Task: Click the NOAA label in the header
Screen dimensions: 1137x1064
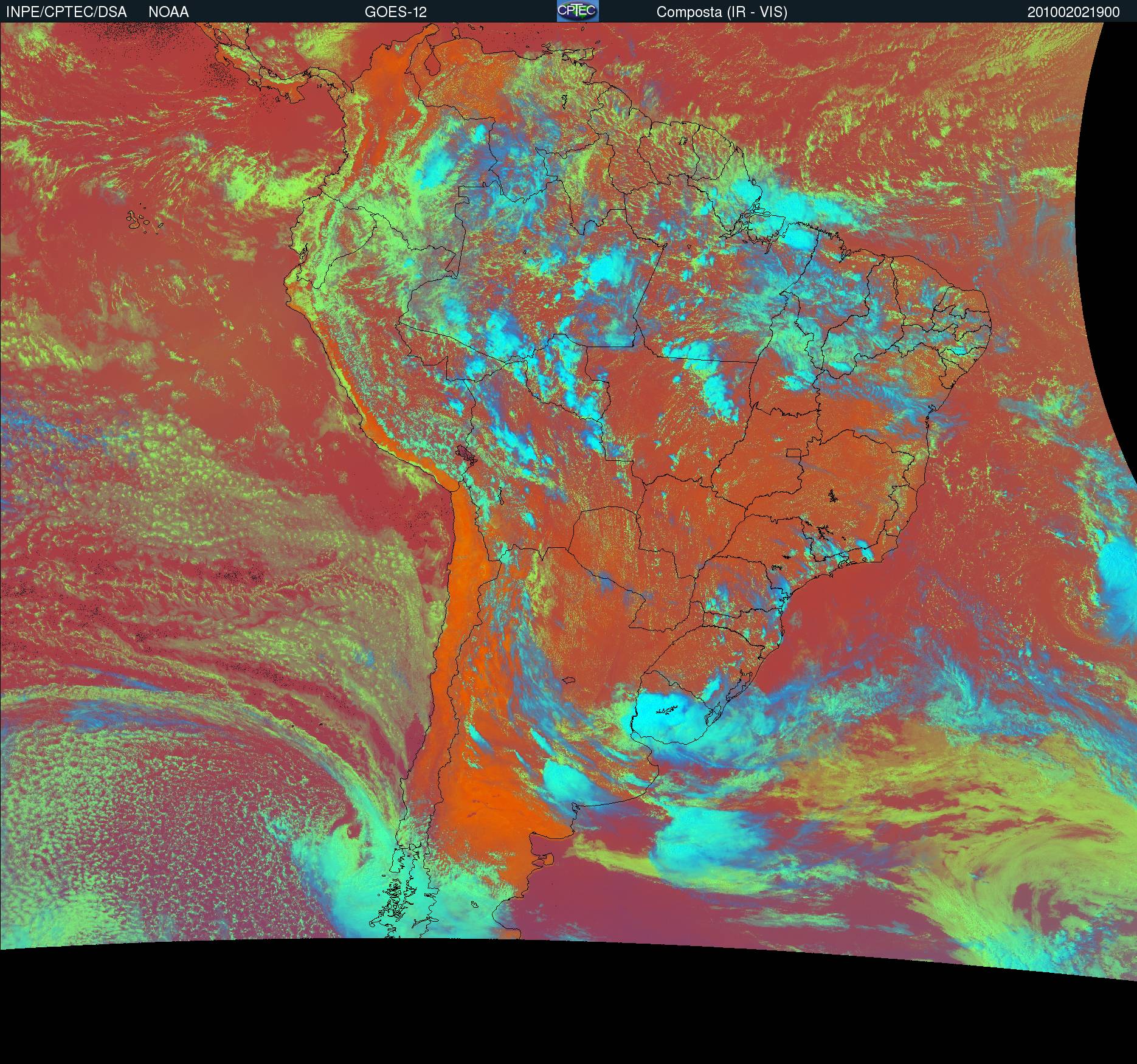Action: [x=168, y=12]
